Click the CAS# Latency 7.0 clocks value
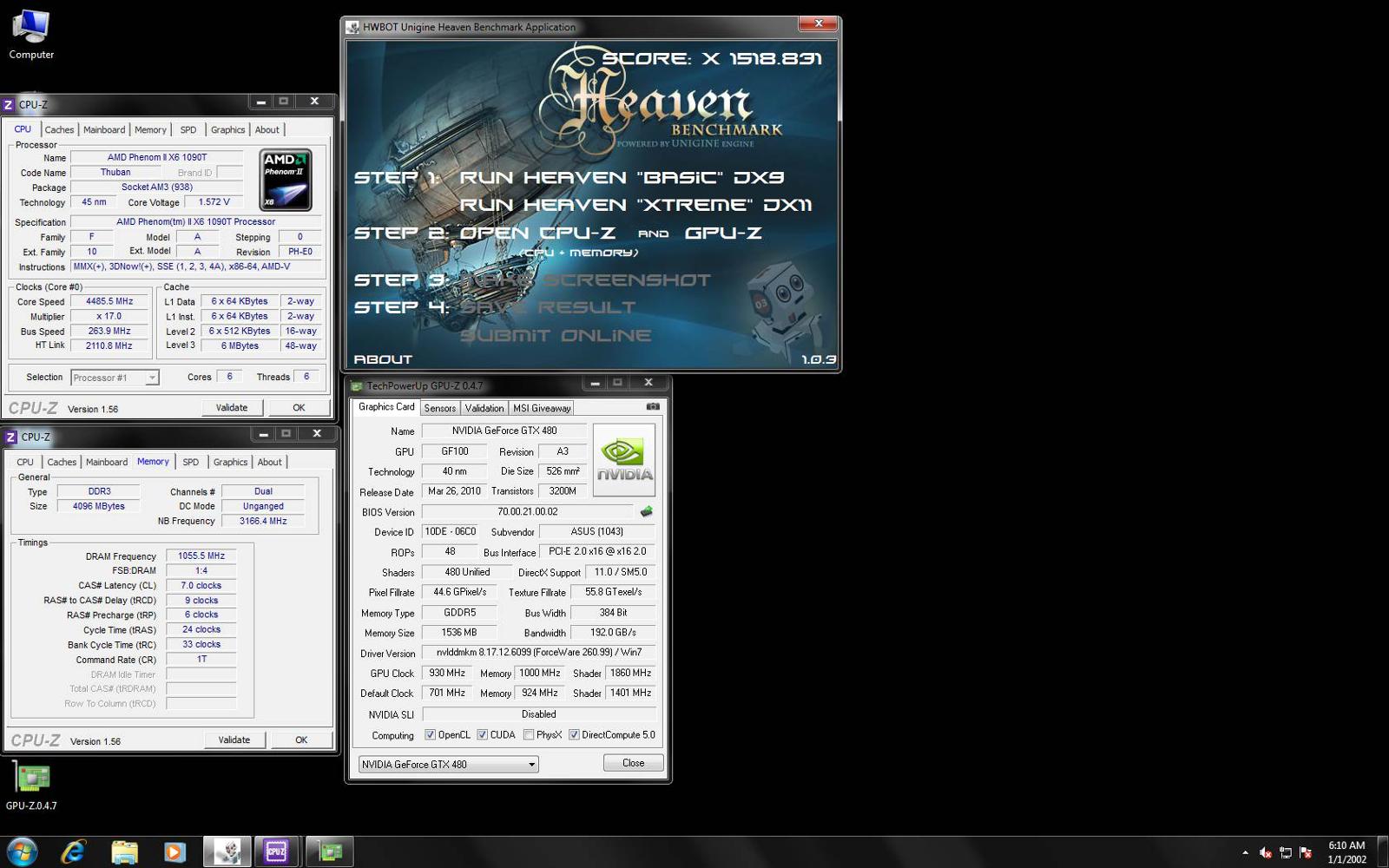 tap(201, 585)
